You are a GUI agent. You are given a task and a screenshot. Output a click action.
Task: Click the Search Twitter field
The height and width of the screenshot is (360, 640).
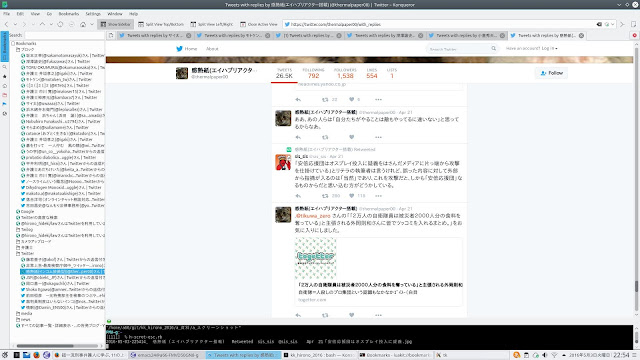point(458,49)
